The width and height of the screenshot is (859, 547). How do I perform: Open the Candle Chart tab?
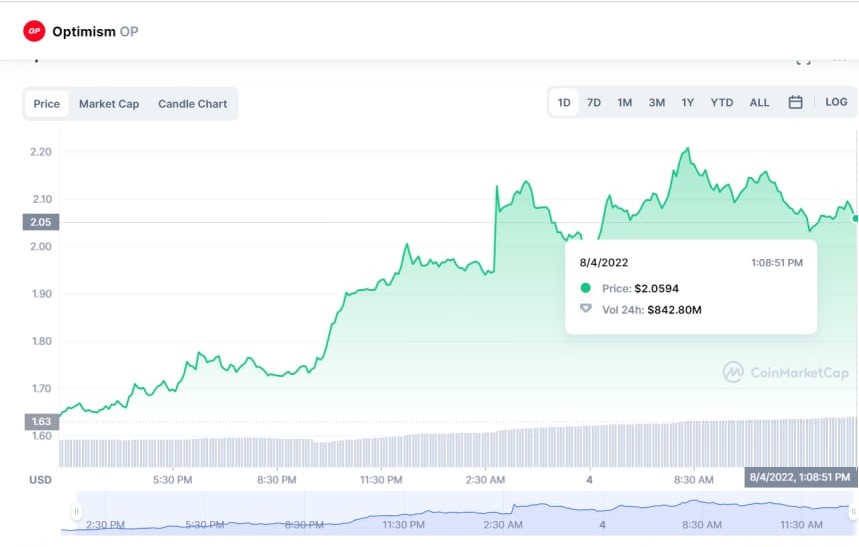(x=192, y=104)
